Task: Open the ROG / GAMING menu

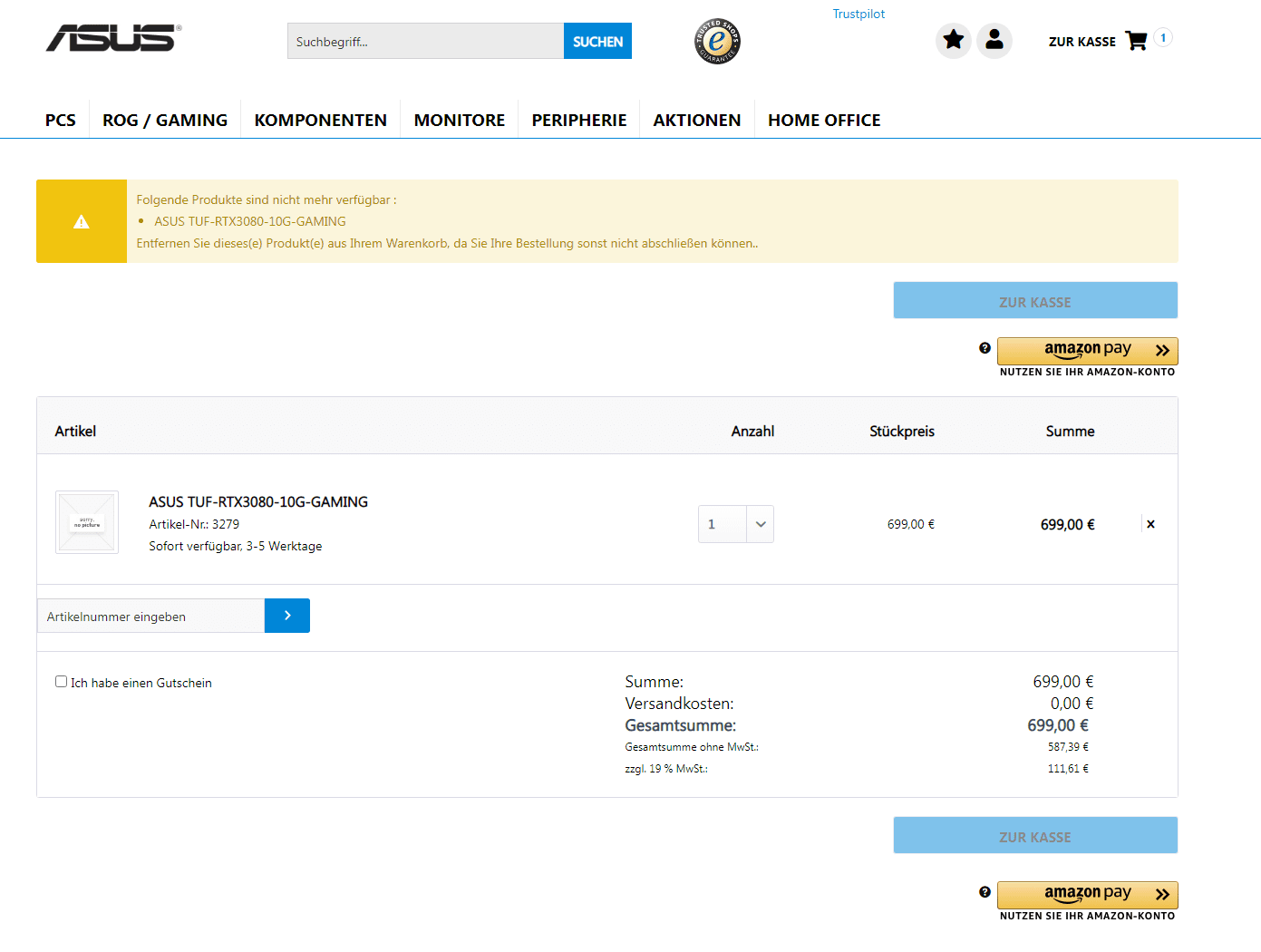Action: pos(165,120)
